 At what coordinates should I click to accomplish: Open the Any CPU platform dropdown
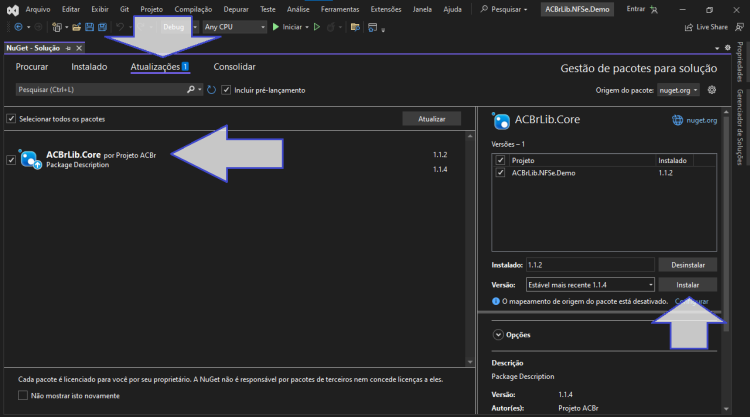click(x=234, y=27)
